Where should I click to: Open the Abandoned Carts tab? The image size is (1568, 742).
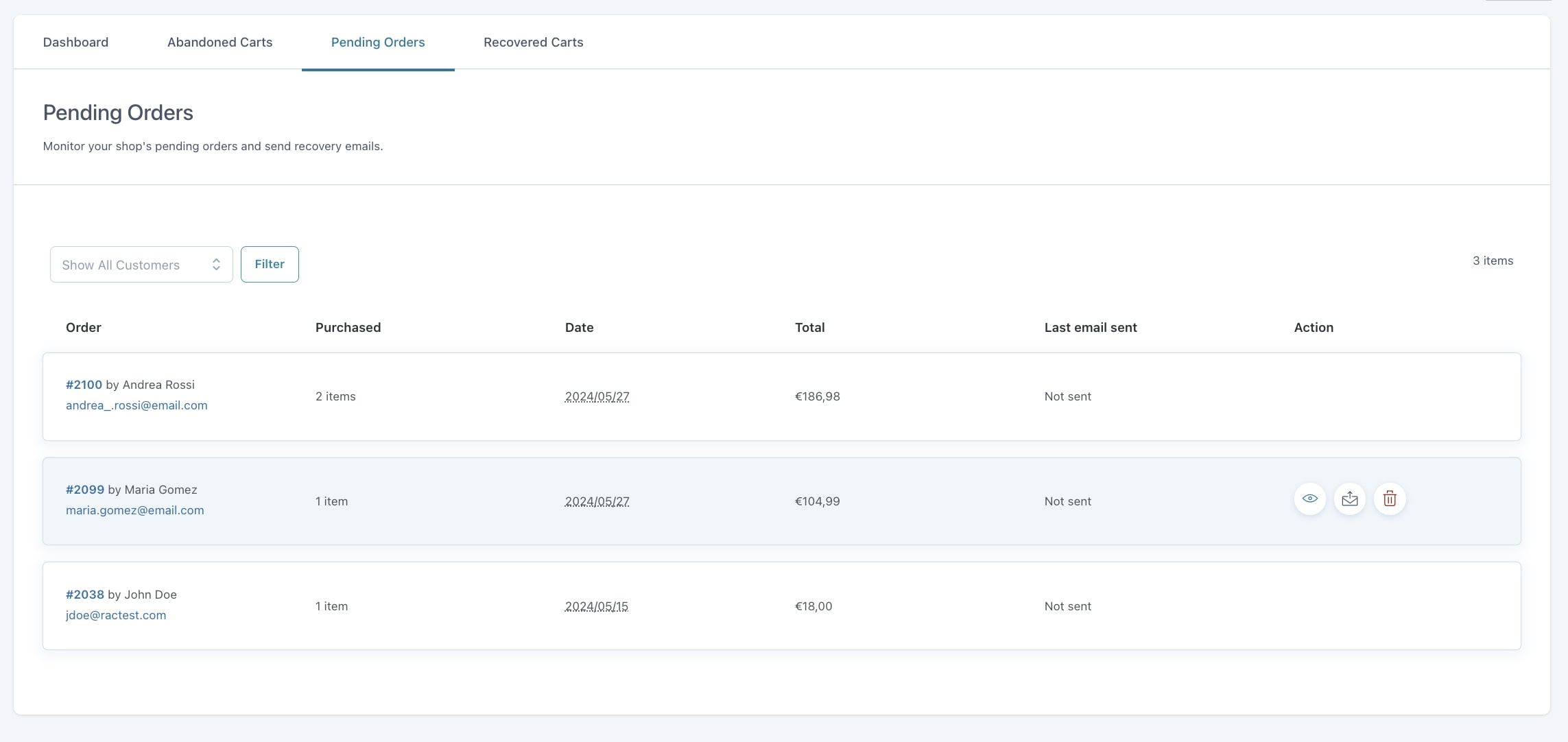[219, 43]
